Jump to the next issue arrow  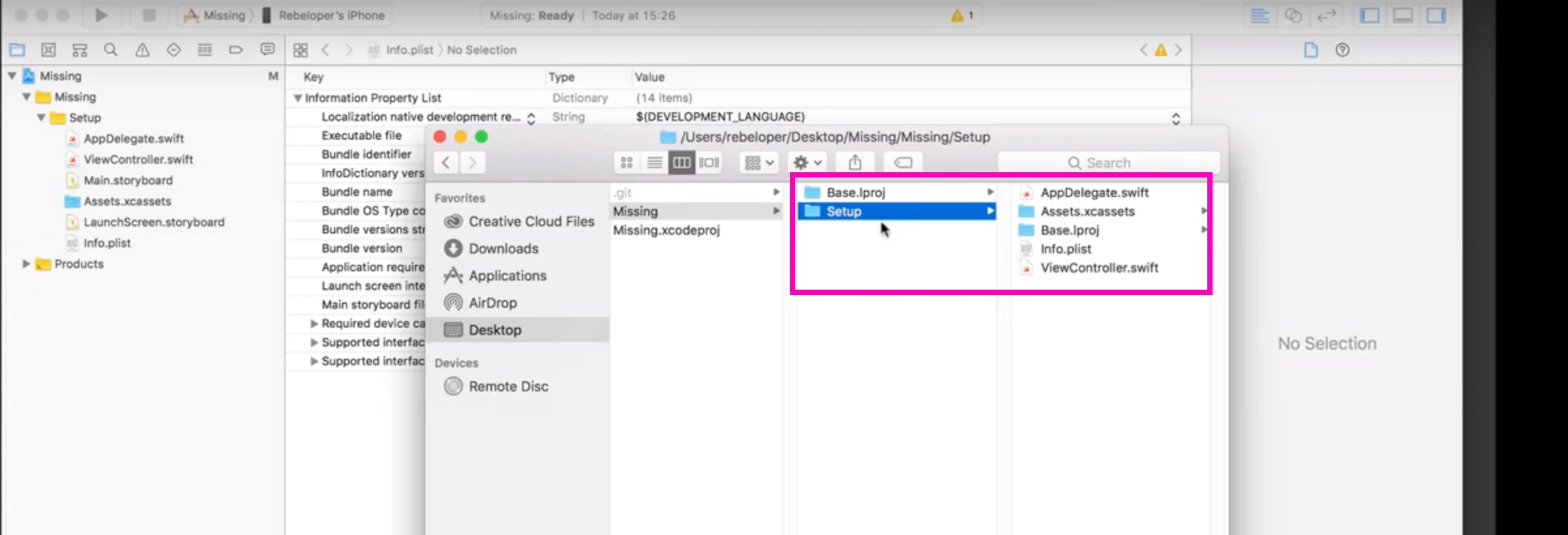click(1178, 50)
